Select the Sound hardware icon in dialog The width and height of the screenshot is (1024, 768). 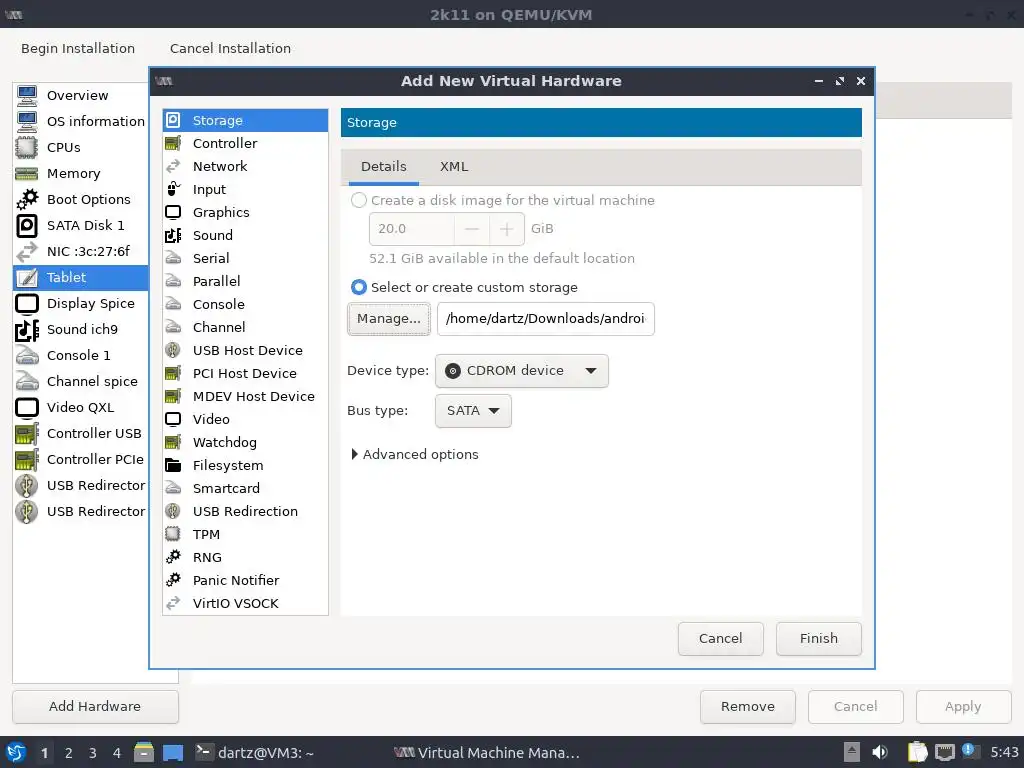[173, 235]
